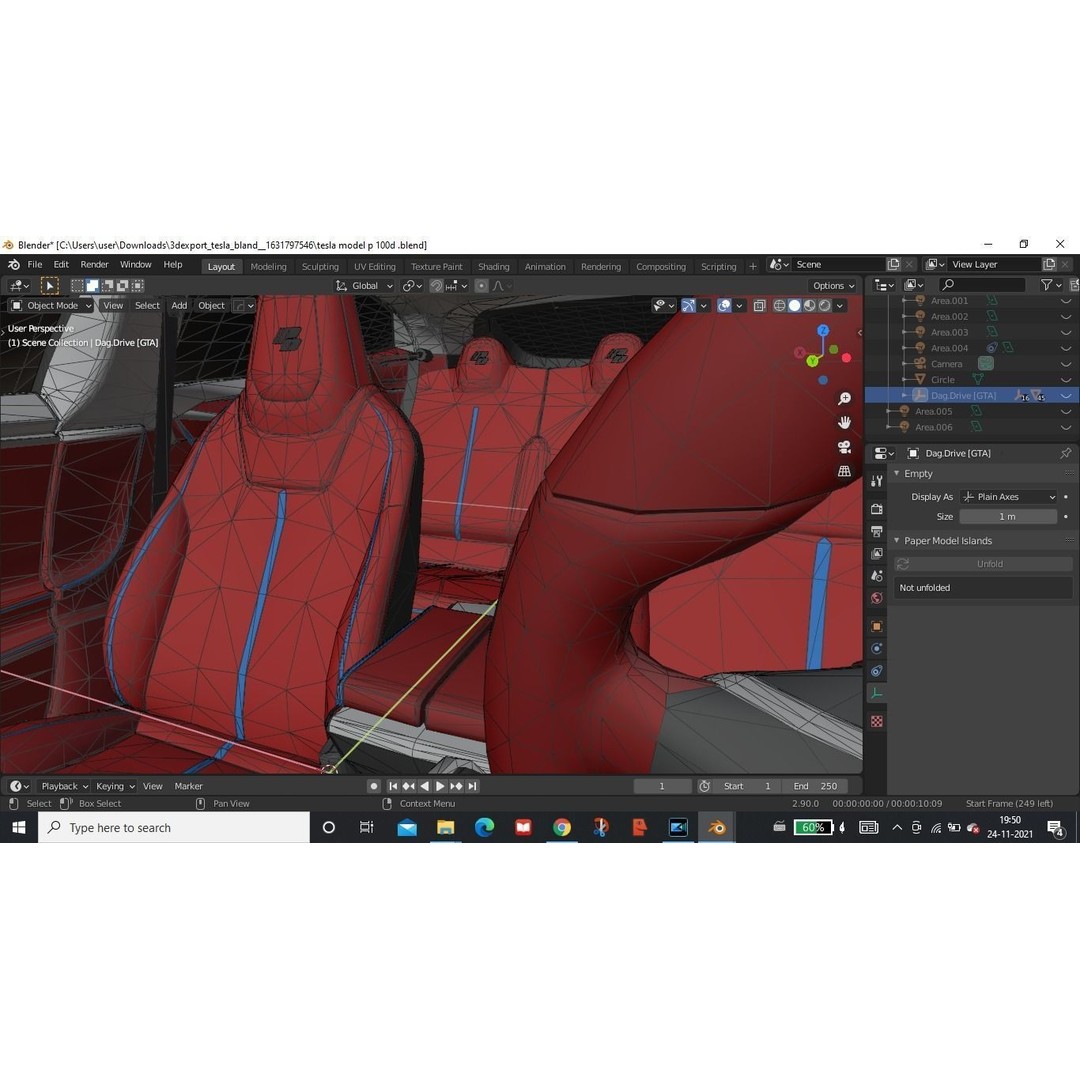
Task: Open Physics Properties tab
Action: click(877, 648)
